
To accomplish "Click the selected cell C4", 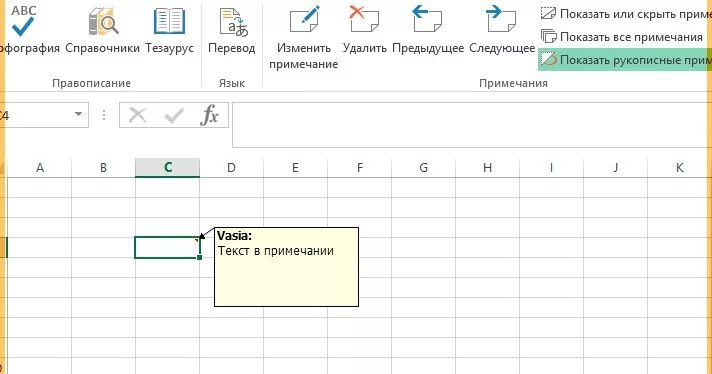I will (x=167, y=247).
